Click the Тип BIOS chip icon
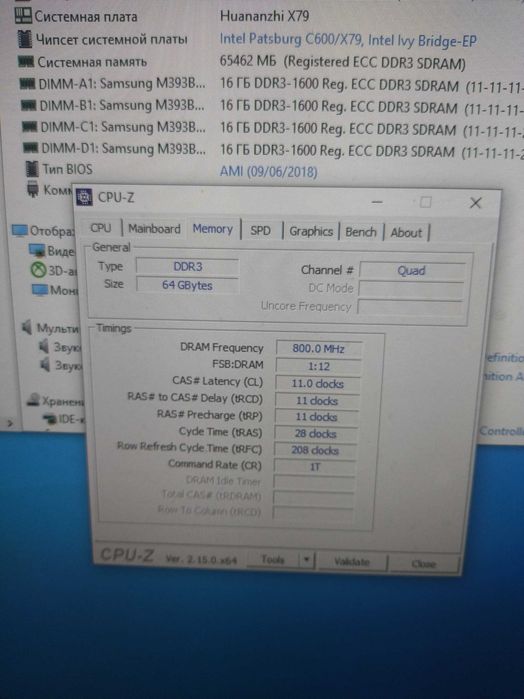Image resolution: width=524 pixels, height=699 pixels. (32, 169)
